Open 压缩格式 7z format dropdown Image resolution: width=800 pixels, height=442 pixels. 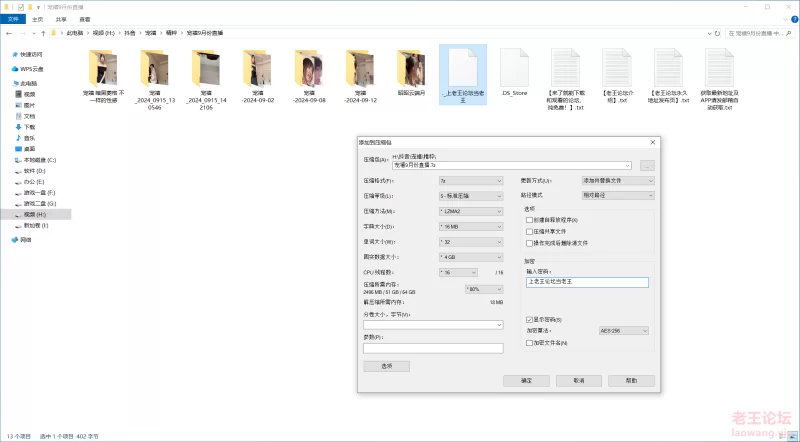pos(471,181)
